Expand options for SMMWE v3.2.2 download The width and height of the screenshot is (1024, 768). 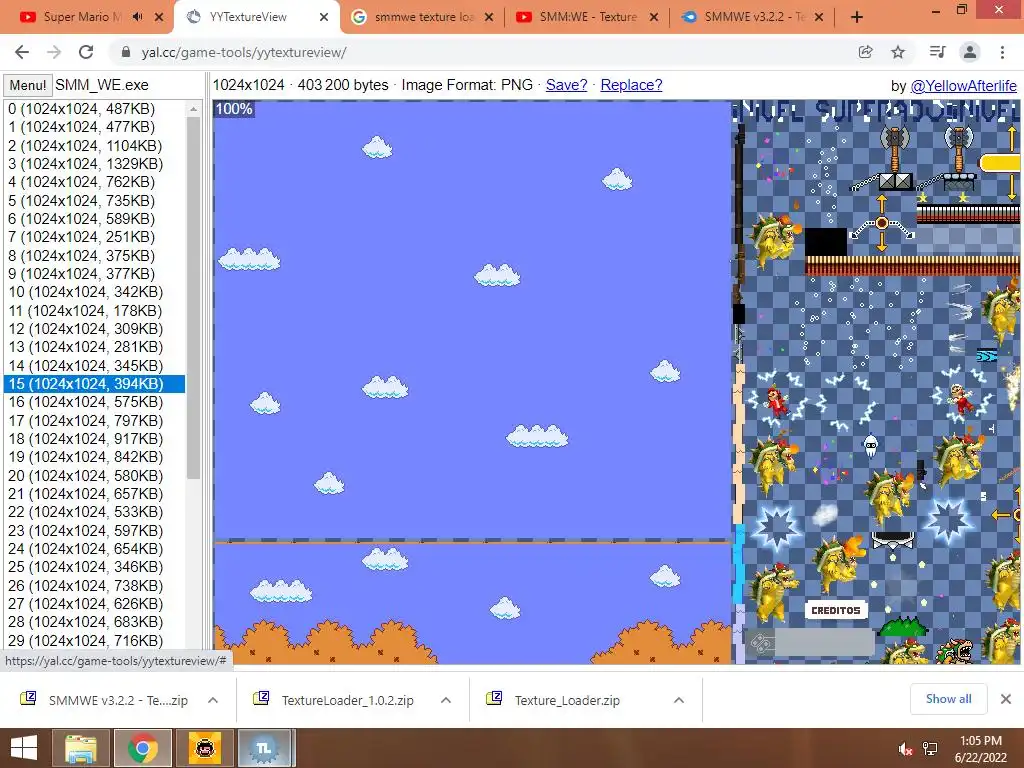coord(213,700)
